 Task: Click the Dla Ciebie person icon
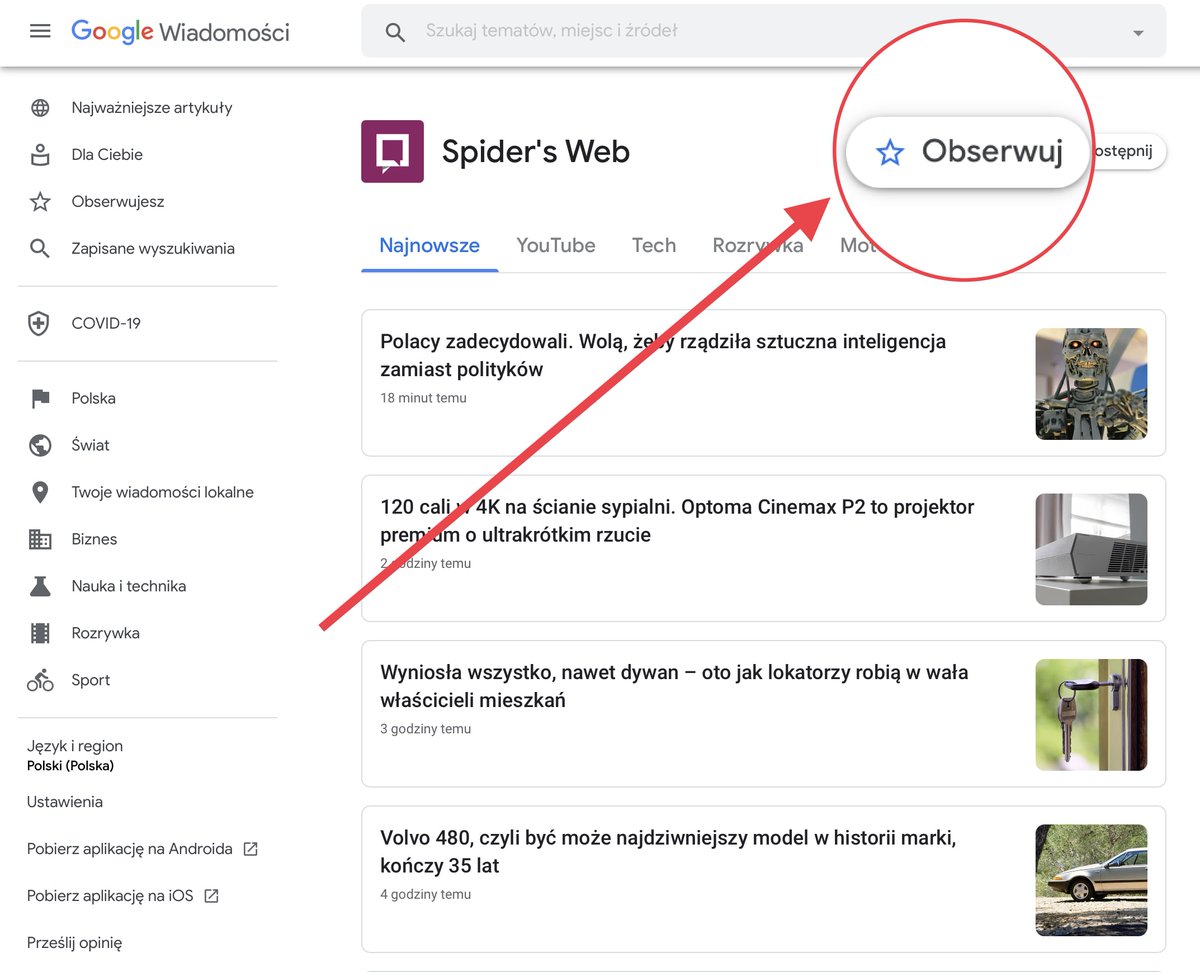tap(40, 155)
